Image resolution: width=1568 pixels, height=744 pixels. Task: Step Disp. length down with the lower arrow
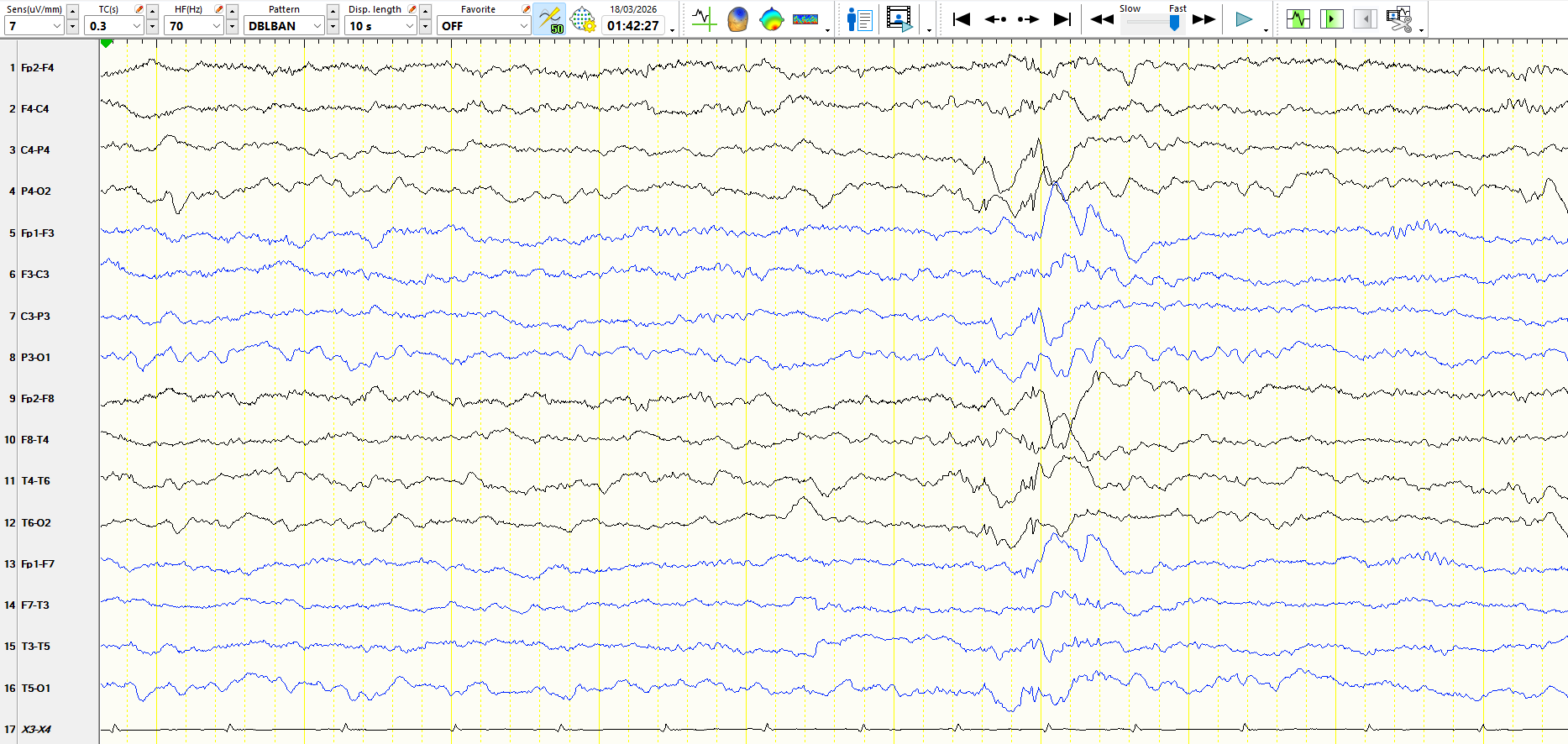point(425,26)
